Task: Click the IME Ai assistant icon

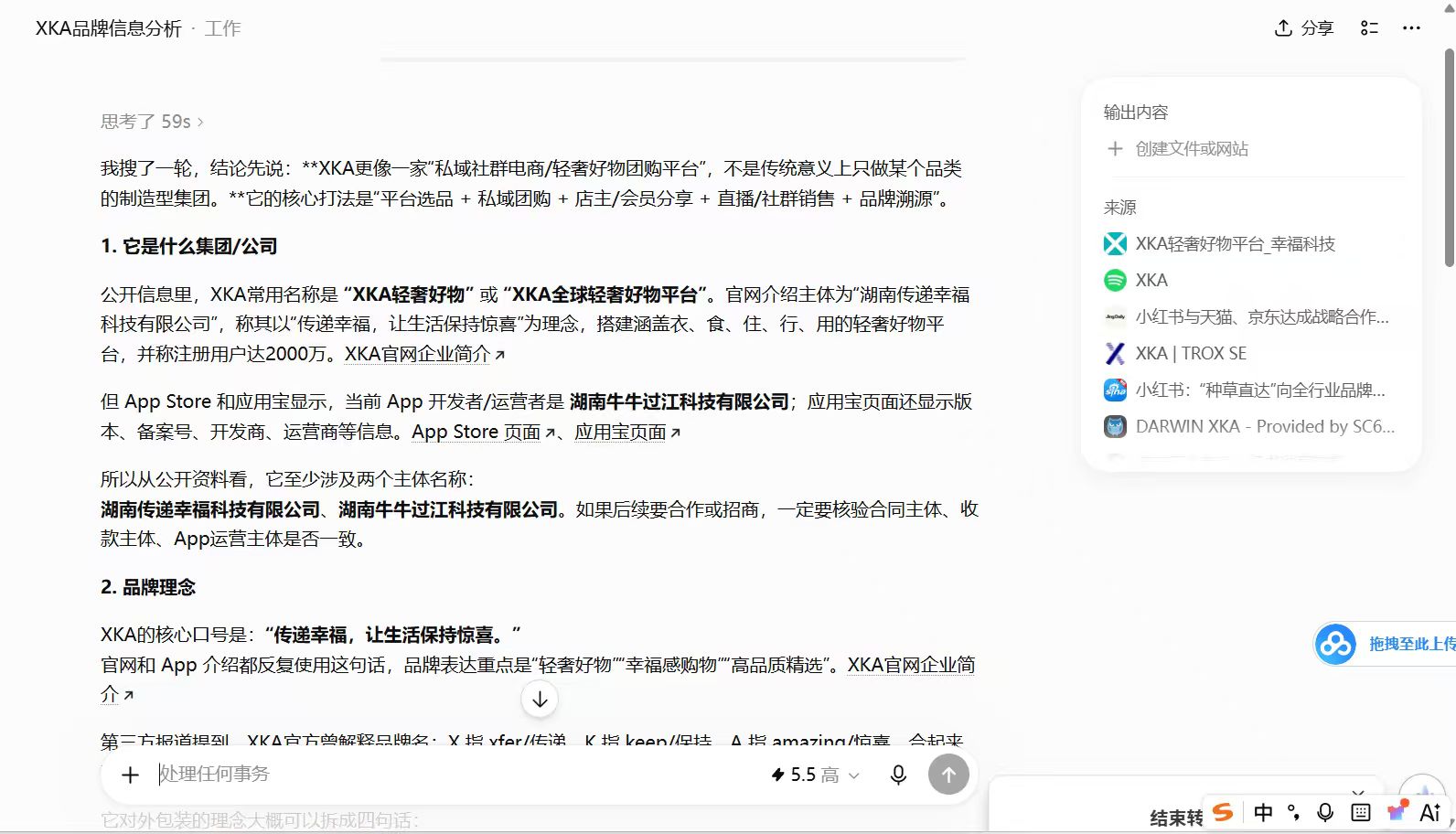Action: click(1430, 812)
